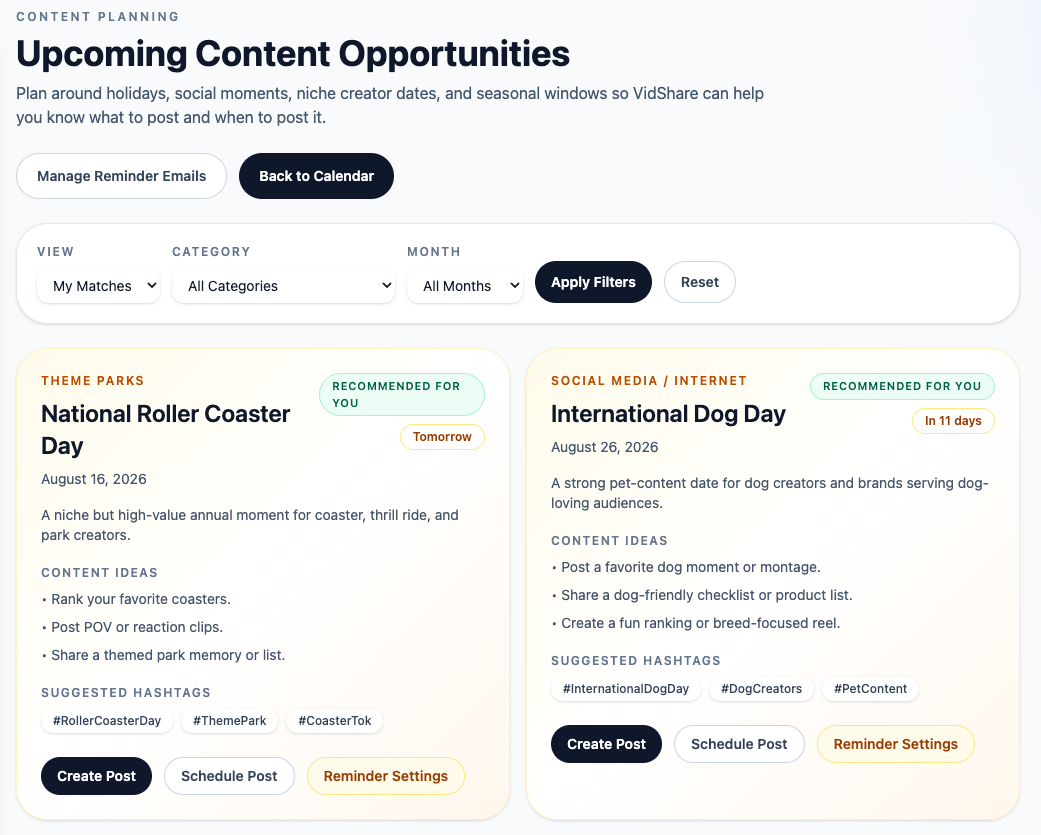
Task: Reset the filters
Action: [700, 282]
